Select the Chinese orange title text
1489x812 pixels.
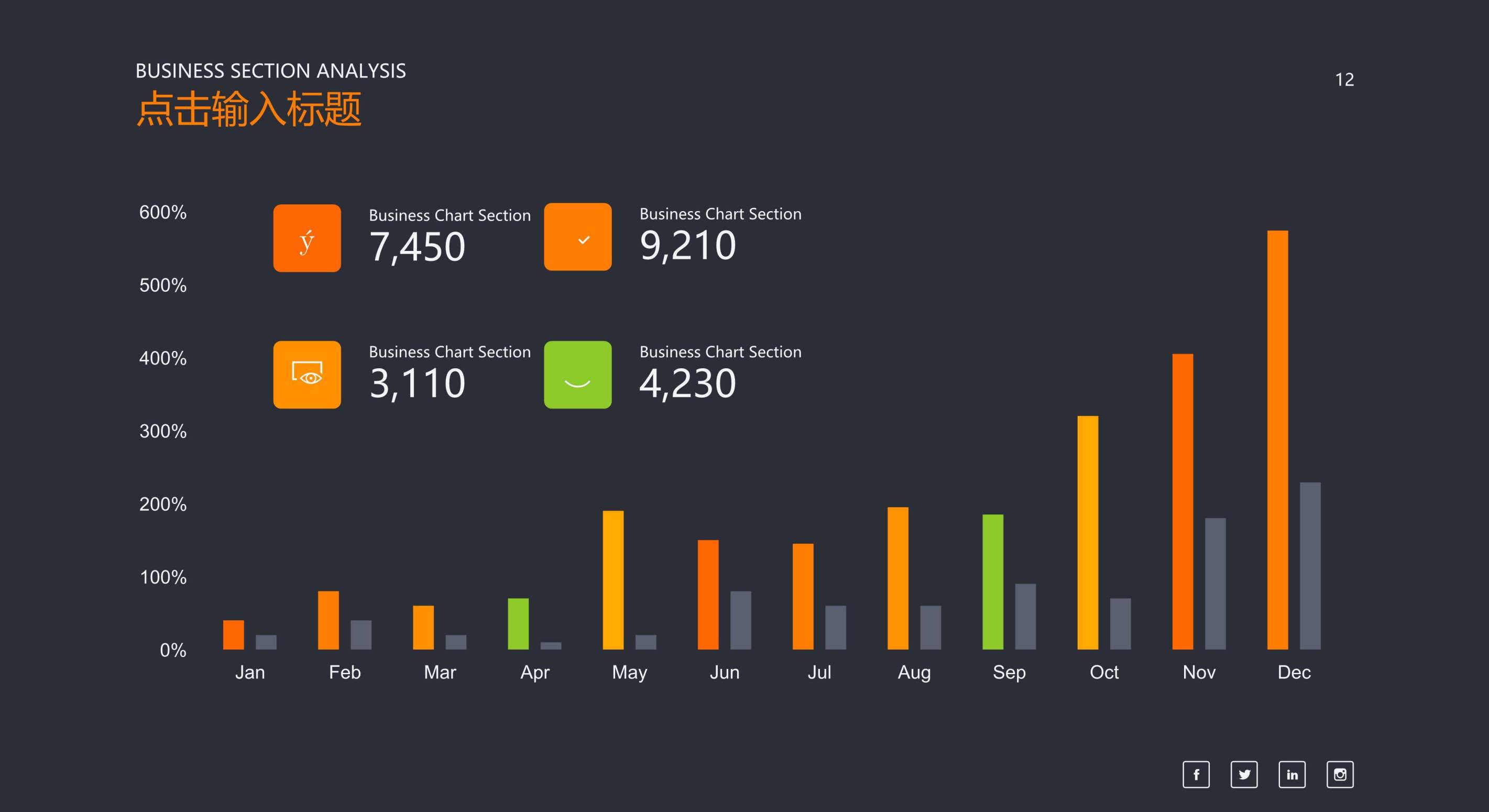(248, 108)
